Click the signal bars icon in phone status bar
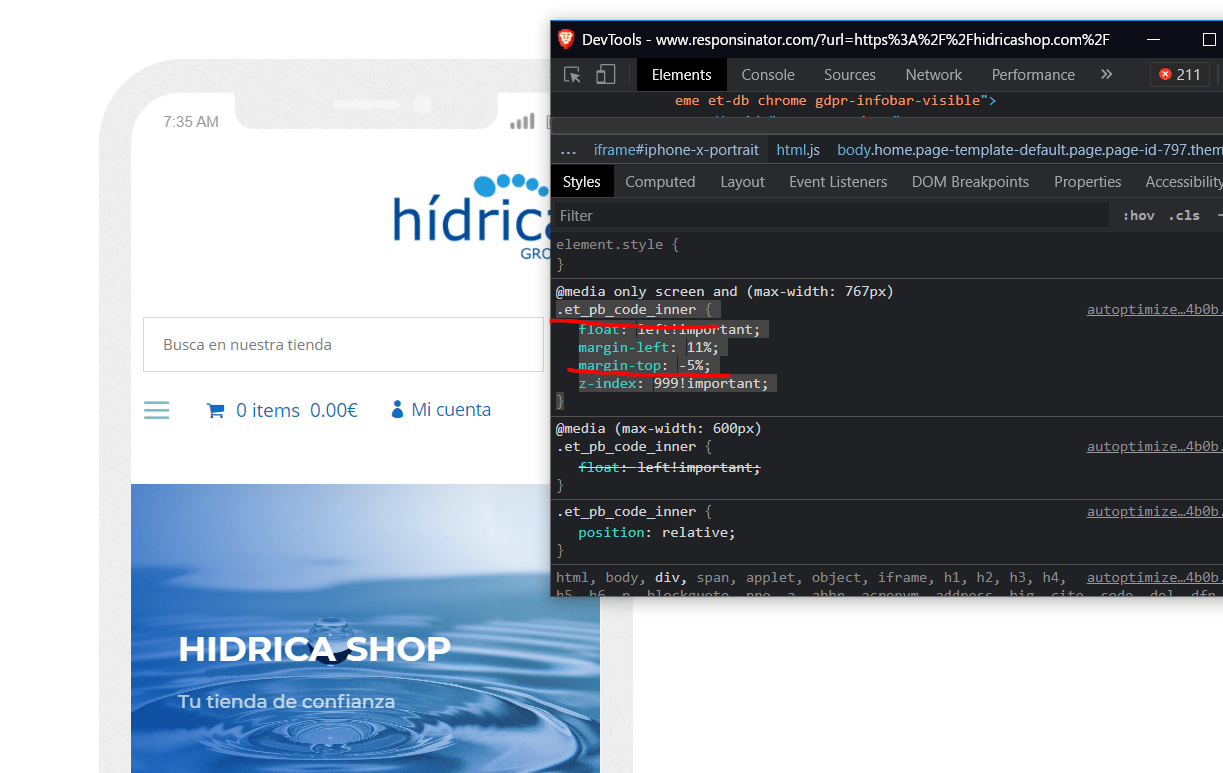The height and width of the screenshot is (773, 1223). coord(522,122)
